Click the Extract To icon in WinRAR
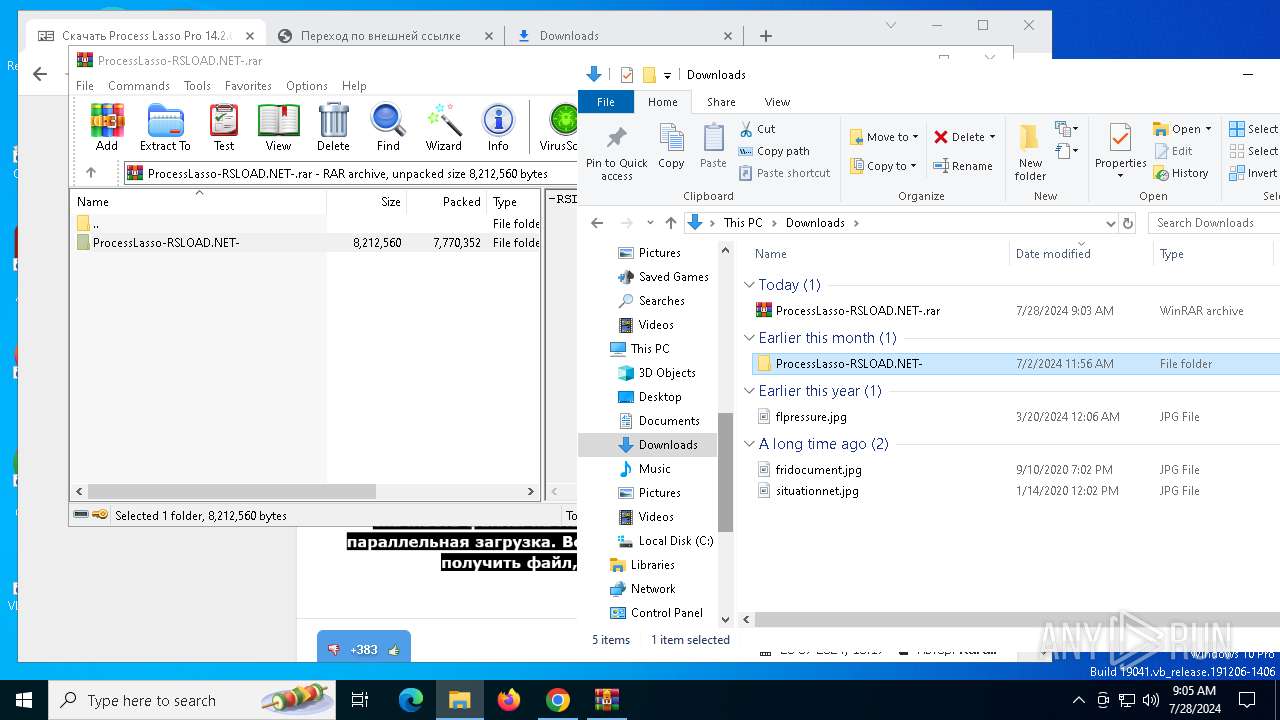This screenshot has width=1280, height=720. point(165,127)
